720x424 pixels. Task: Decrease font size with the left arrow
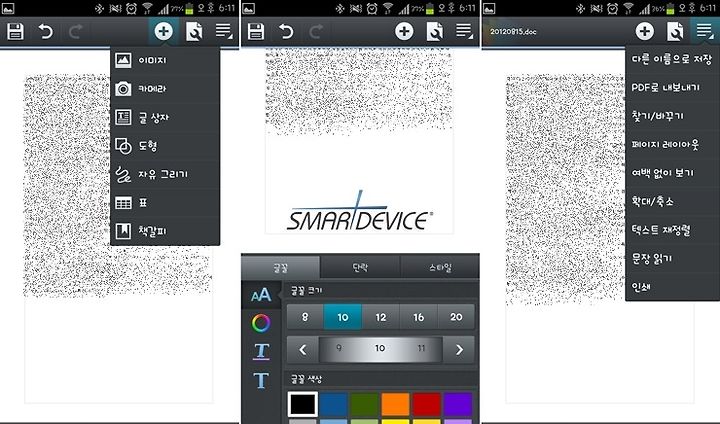click(303, 350)
